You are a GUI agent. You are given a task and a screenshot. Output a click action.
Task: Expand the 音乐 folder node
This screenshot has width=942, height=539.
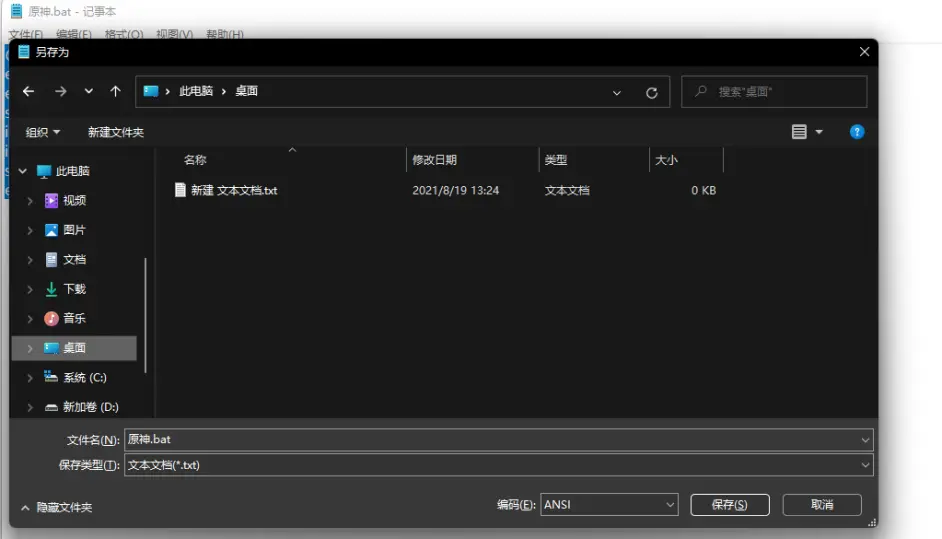(29, 318)
